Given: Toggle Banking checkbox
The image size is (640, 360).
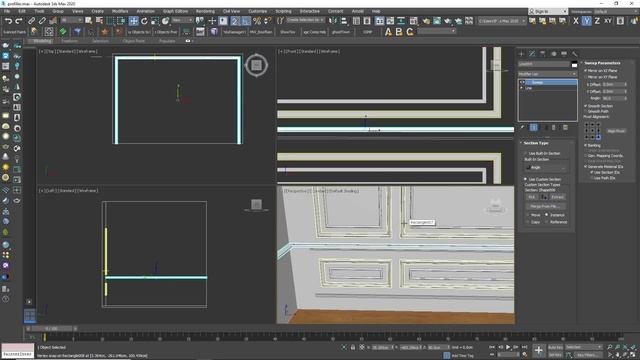Looking at the screenshot, I should tap(585, 145).
